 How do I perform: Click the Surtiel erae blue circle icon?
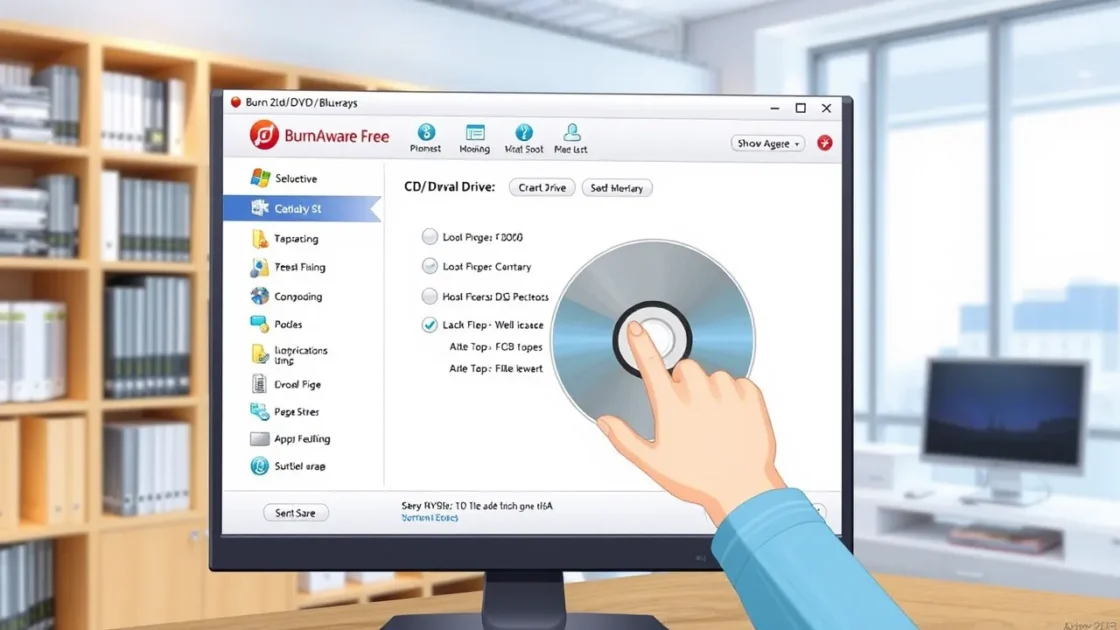click(260, 466)
